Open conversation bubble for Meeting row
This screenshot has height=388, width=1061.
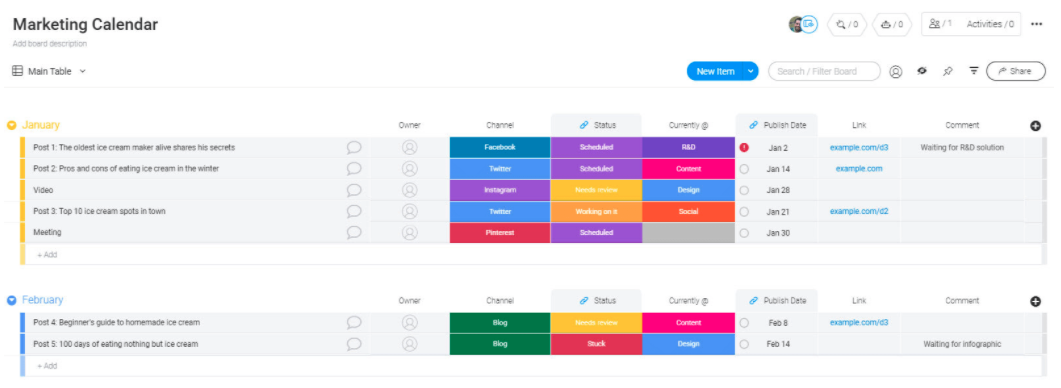[x=354, y=232]
